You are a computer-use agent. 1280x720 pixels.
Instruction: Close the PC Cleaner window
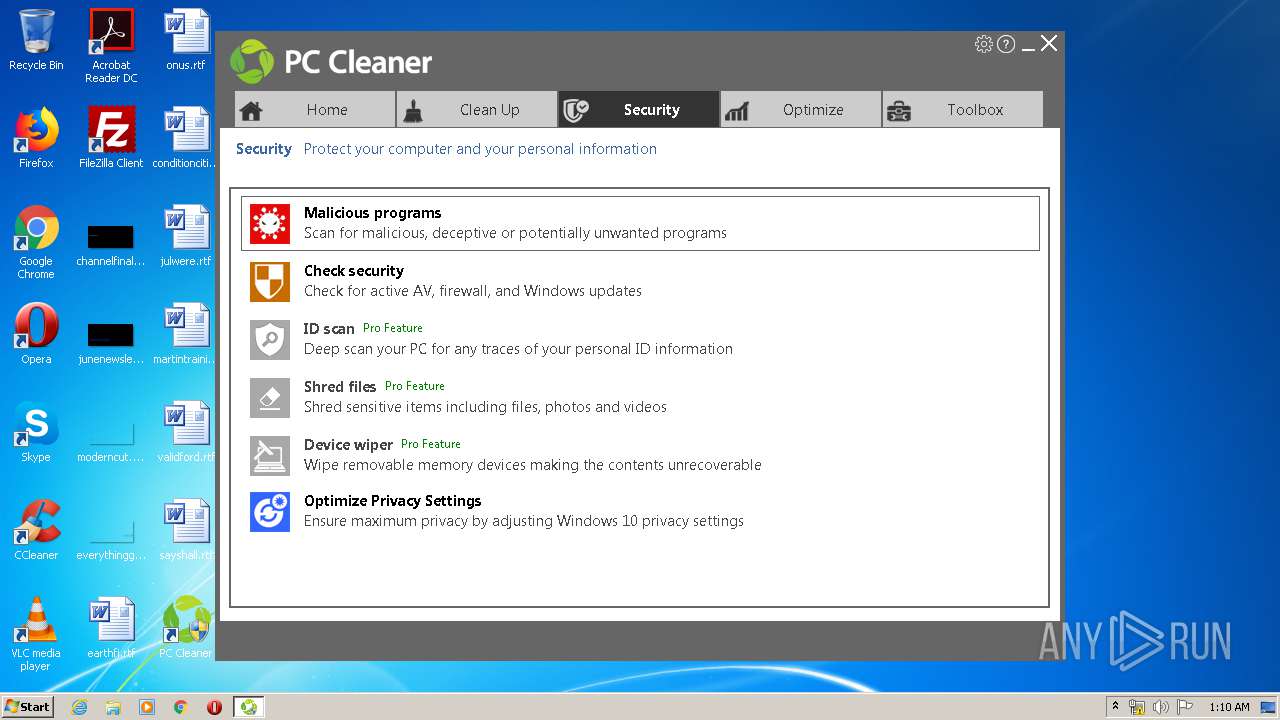[1049, 43]
